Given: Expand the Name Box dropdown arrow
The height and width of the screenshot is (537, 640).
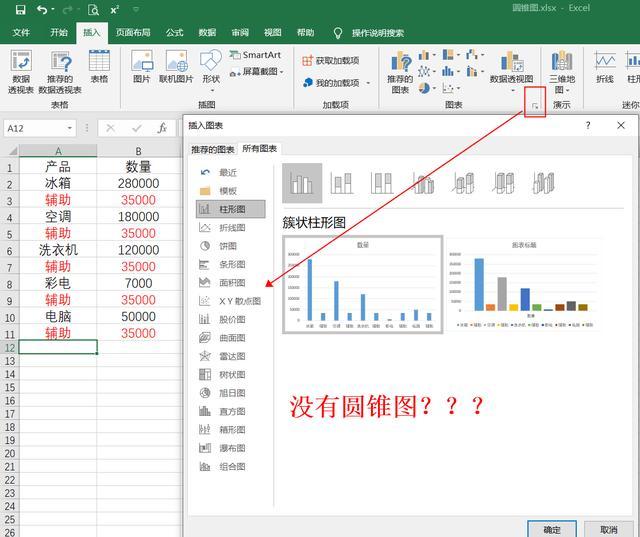Looking at the screenshot, I should pyautogui.click(x=70, y=129).
